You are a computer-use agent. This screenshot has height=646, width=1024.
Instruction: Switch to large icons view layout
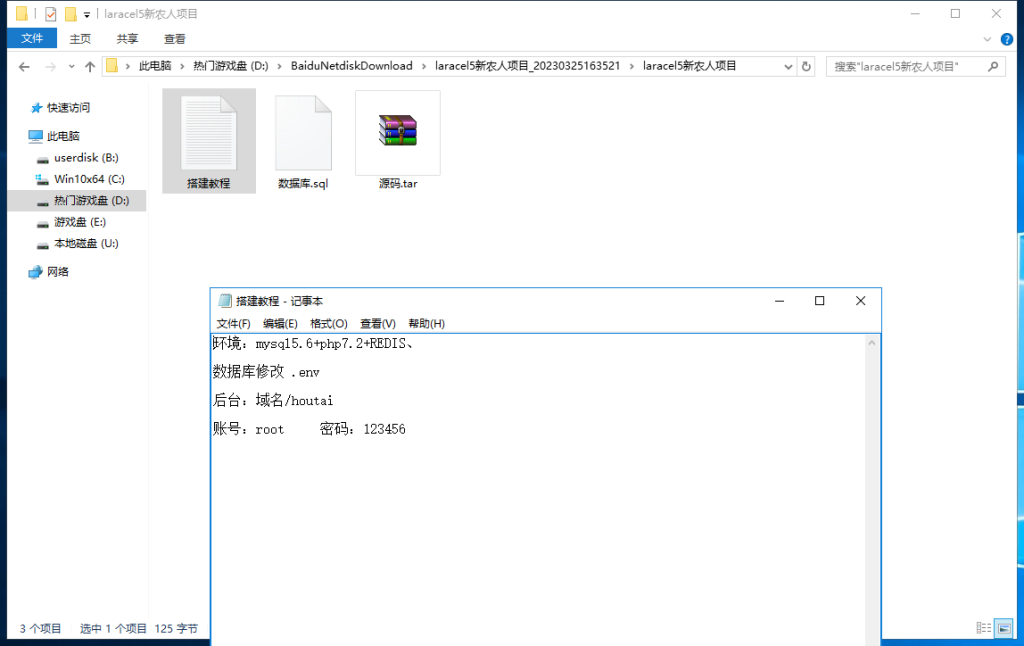(x=1003, y=628)
